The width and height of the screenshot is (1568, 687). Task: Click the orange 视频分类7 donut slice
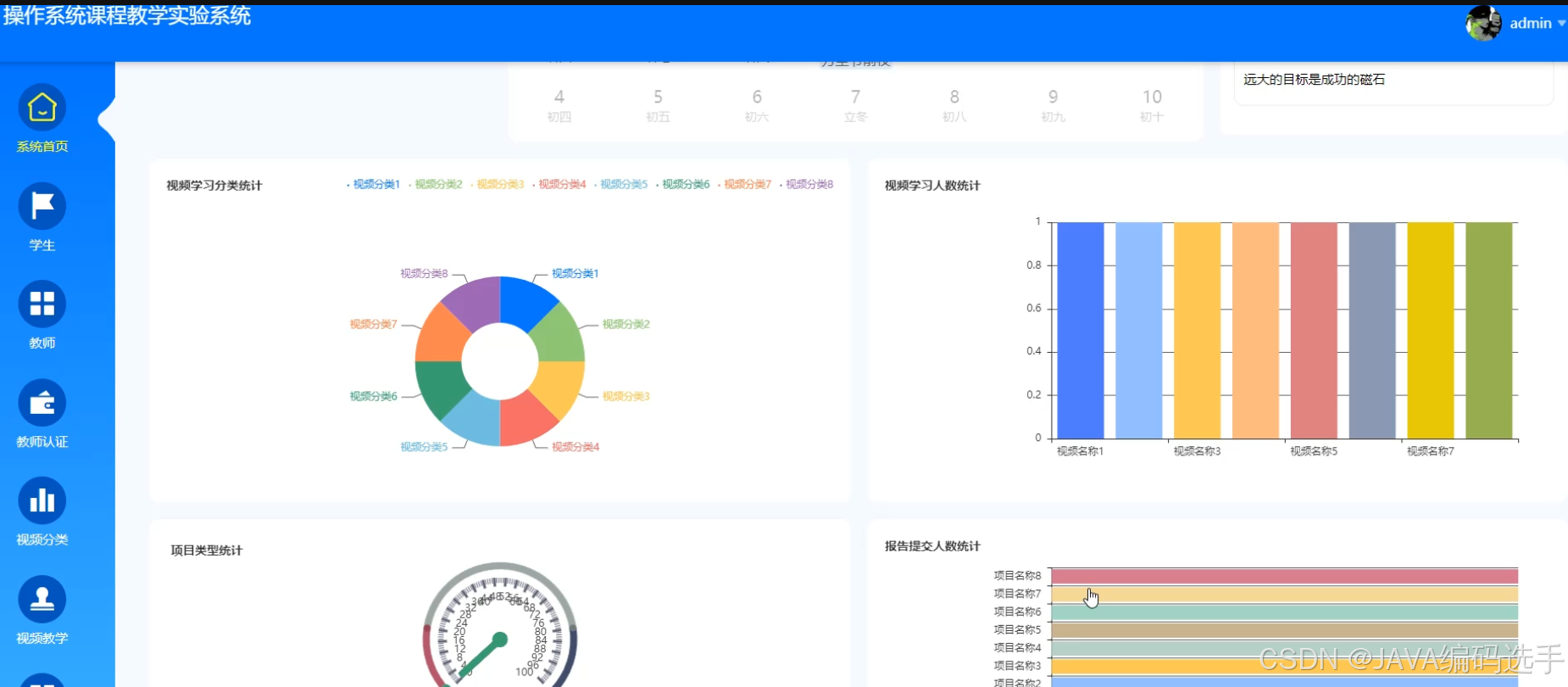(x=441, y=337)
